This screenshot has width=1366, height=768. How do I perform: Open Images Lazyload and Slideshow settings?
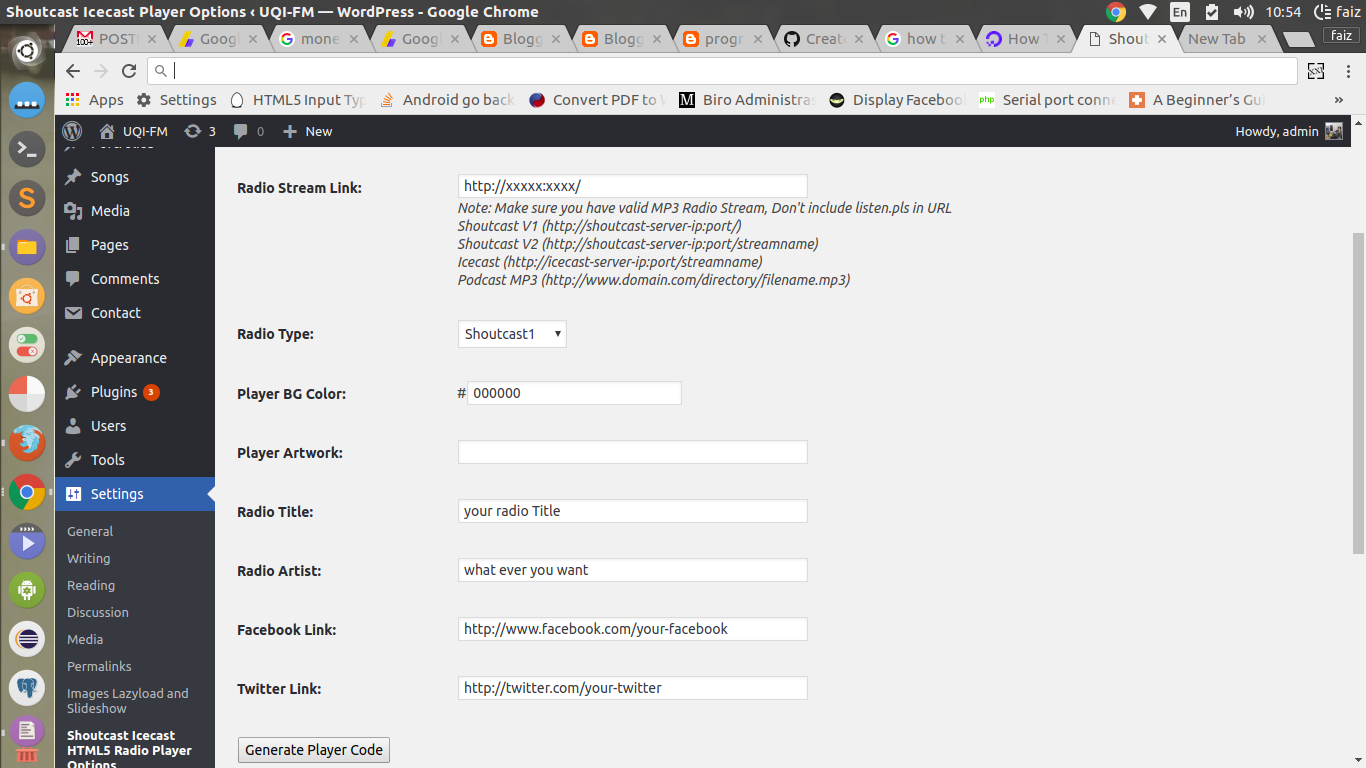(128, 700)
